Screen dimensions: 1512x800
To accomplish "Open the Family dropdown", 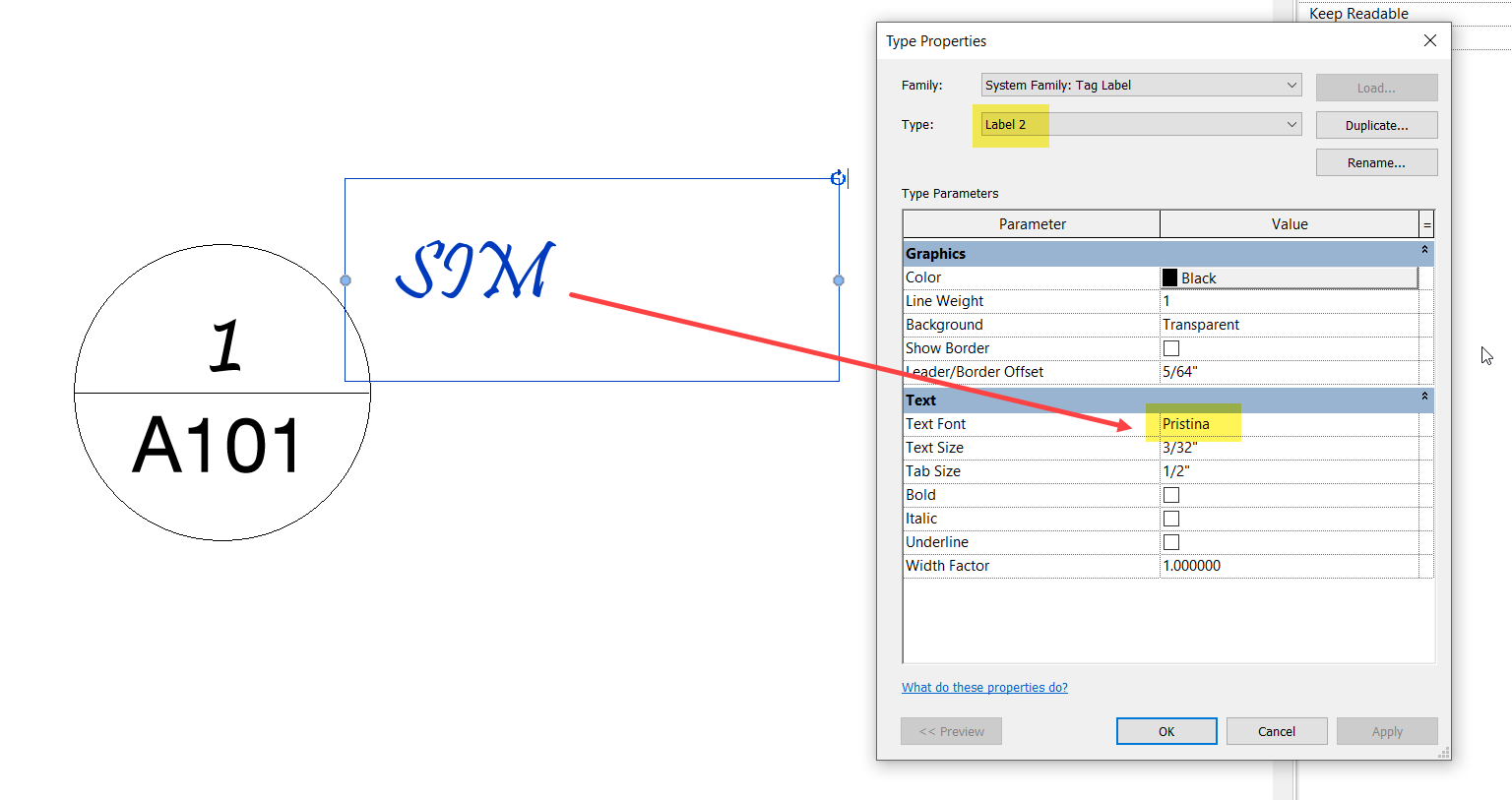I will point(1291,85).
